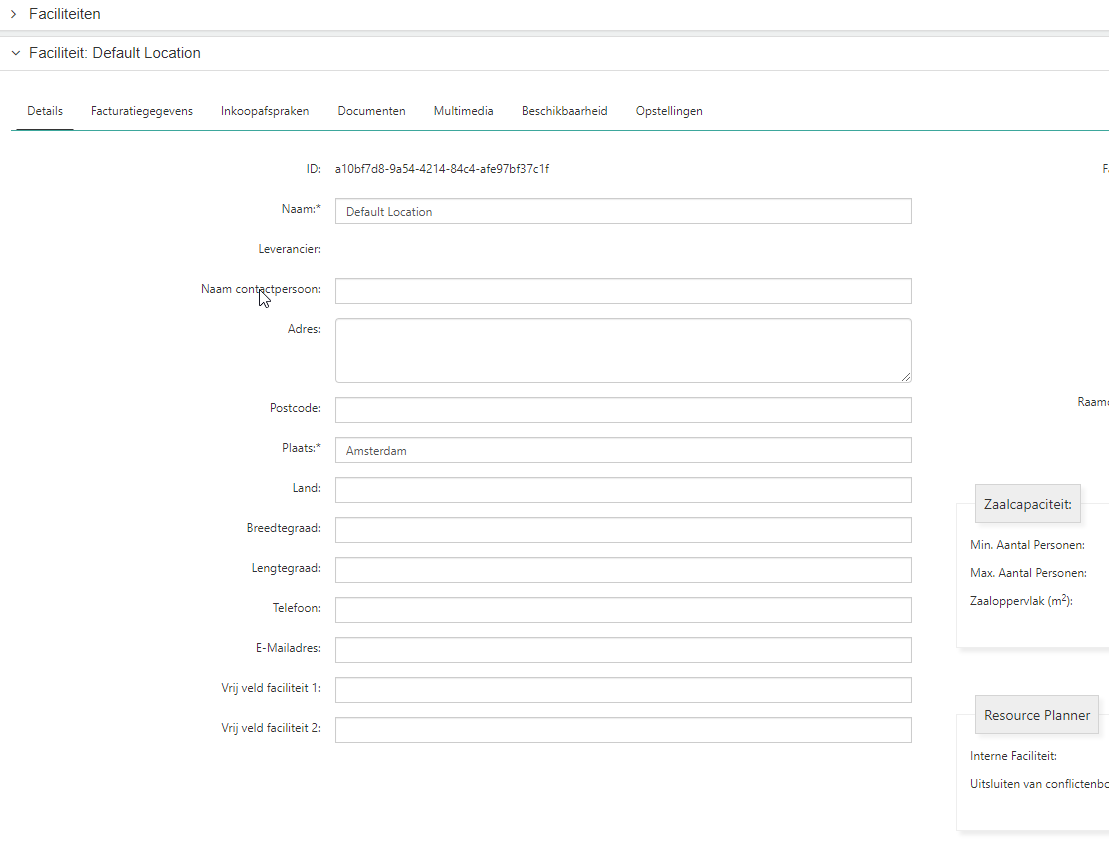The height and width of the screenshot is (864, 1109).
Task: Select the Plaats field containing Amsterdam
Action: 622,450
